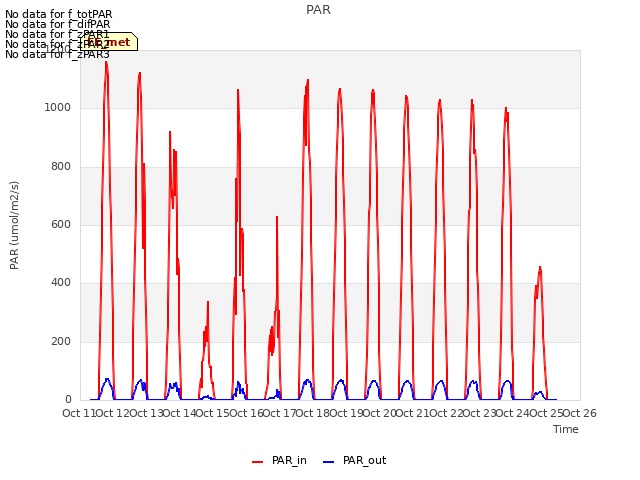
Task: Click the Oct 18 x-axis tick label
Action: coord(313,413)
